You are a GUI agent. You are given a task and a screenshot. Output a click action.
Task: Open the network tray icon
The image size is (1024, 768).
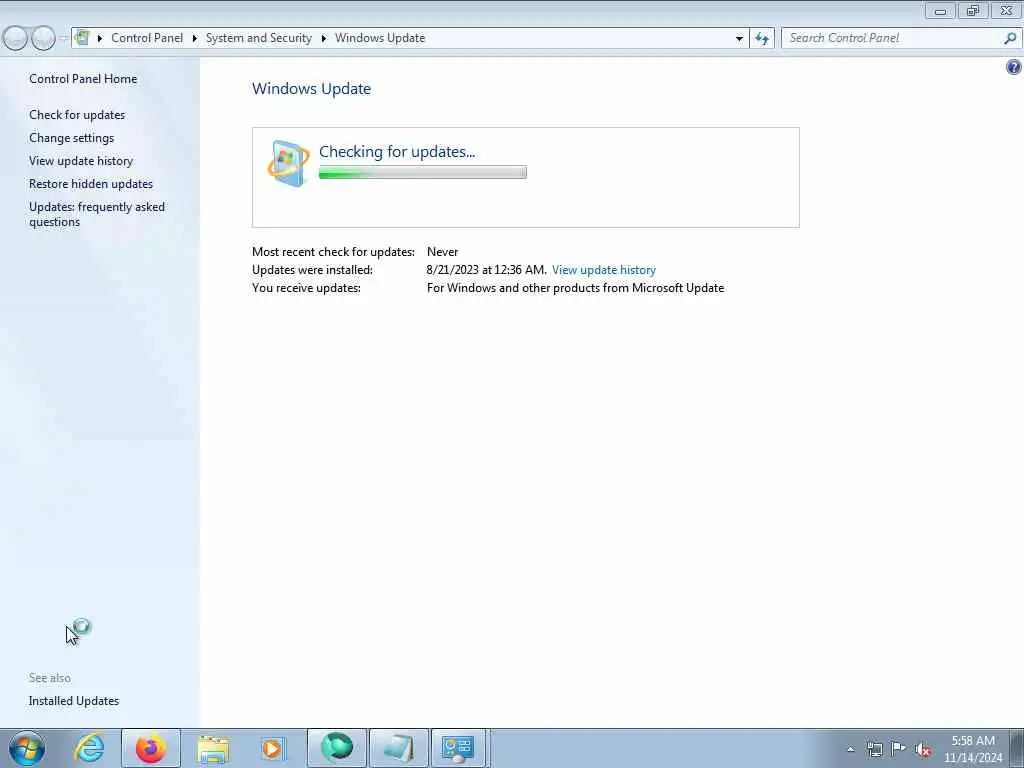point(874,750)
